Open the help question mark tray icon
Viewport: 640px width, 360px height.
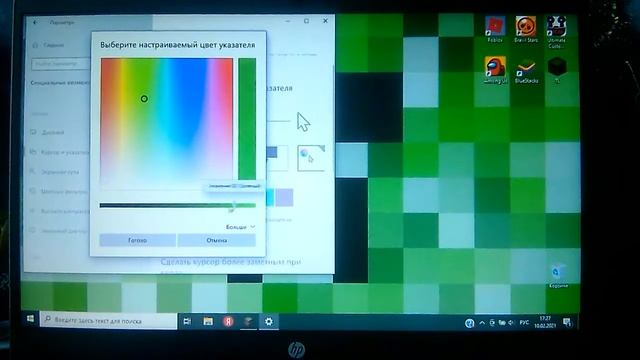tap(469, 323)
